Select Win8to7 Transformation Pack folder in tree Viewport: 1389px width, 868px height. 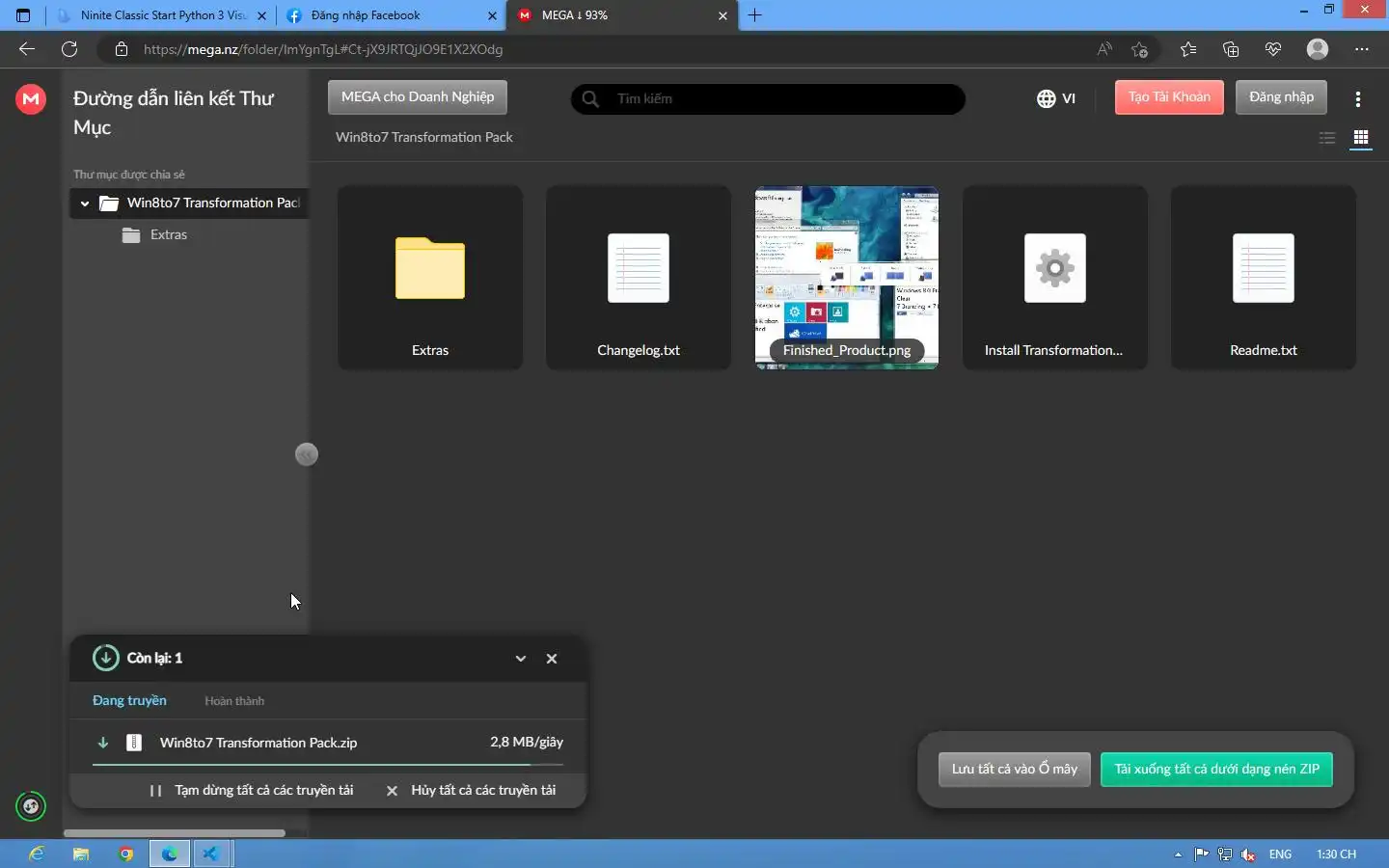[189, 203]
